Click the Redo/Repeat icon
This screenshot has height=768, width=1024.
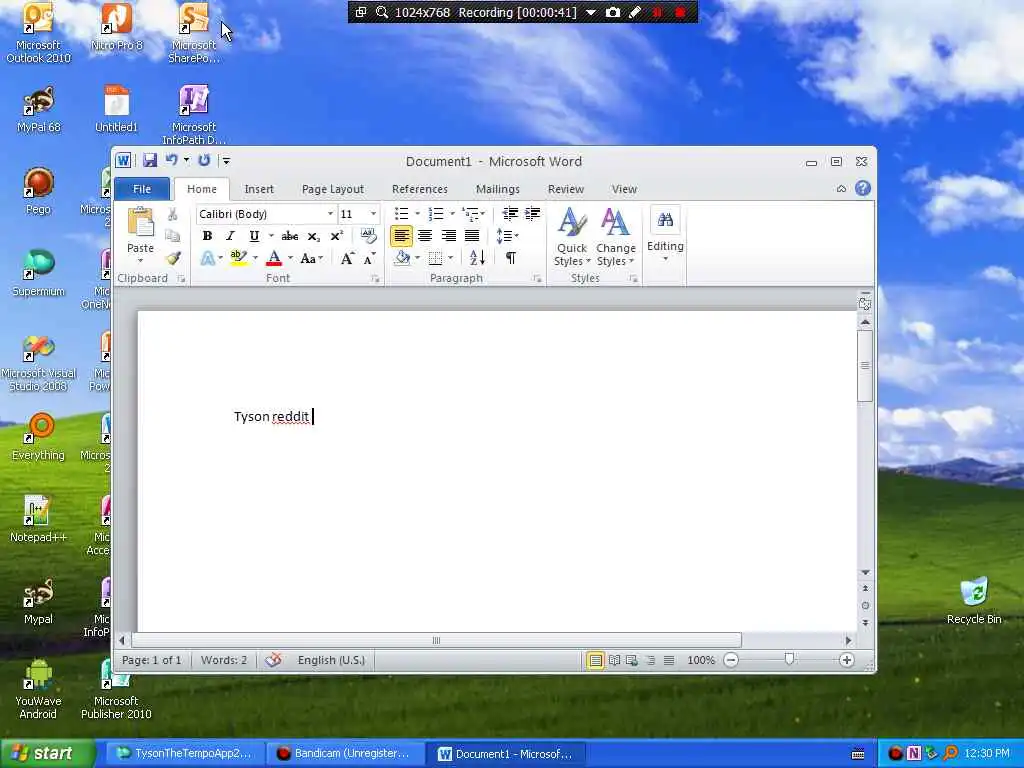tap(204, 160)
